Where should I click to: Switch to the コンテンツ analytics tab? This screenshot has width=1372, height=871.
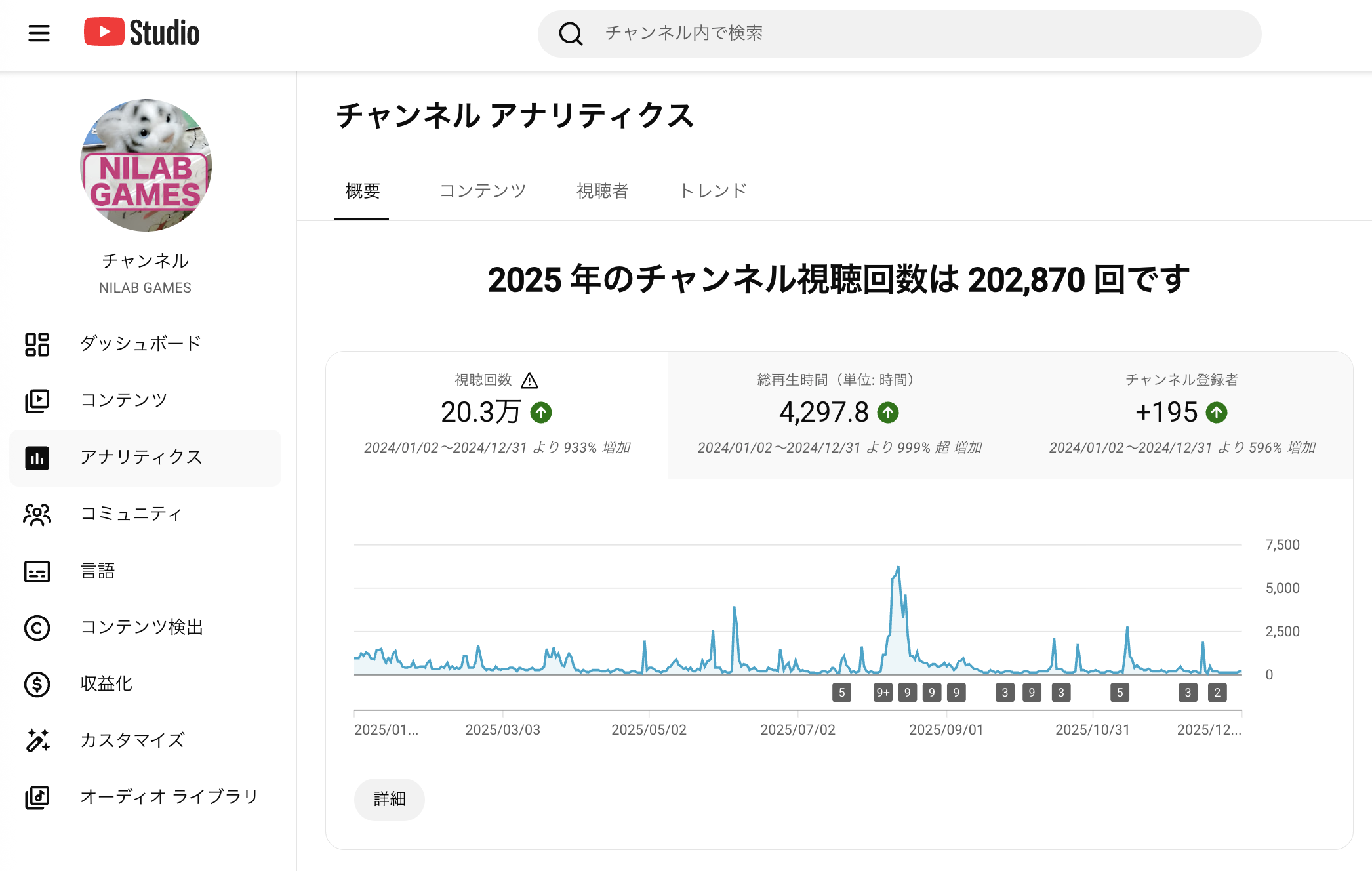[482, 191]
